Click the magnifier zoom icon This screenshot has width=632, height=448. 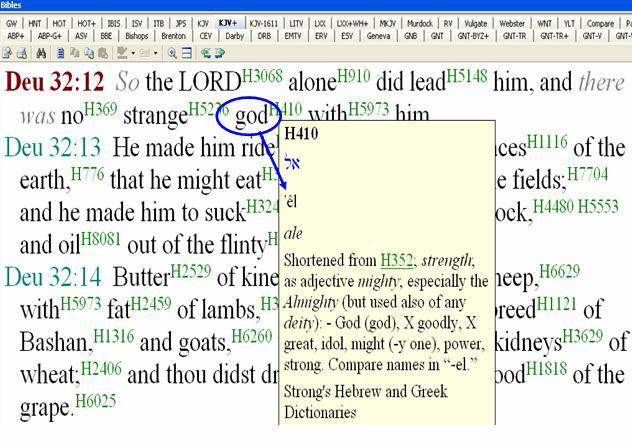point(172,53)
